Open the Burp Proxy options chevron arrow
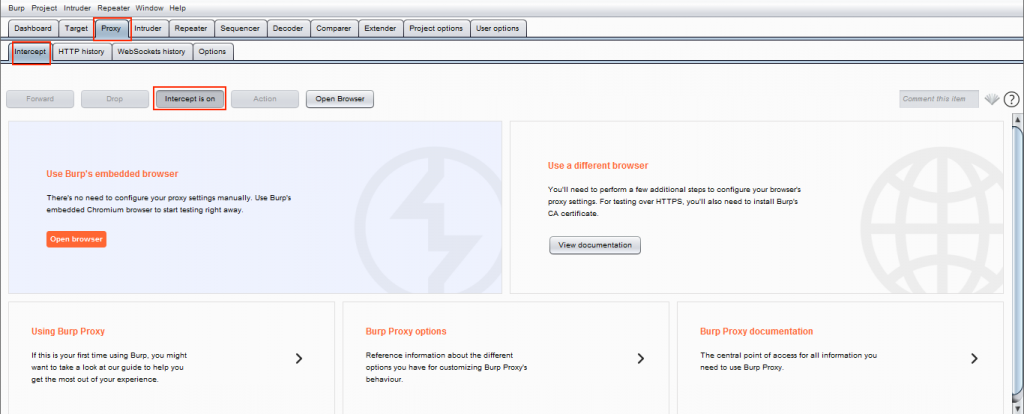 [x=641, y=358]
